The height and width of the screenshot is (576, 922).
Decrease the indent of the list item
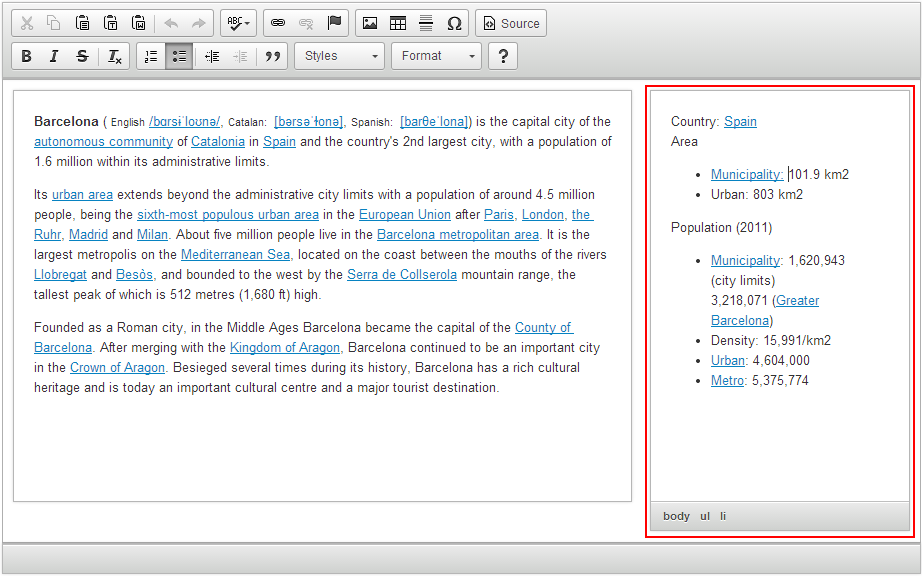[x=212, y=56]
